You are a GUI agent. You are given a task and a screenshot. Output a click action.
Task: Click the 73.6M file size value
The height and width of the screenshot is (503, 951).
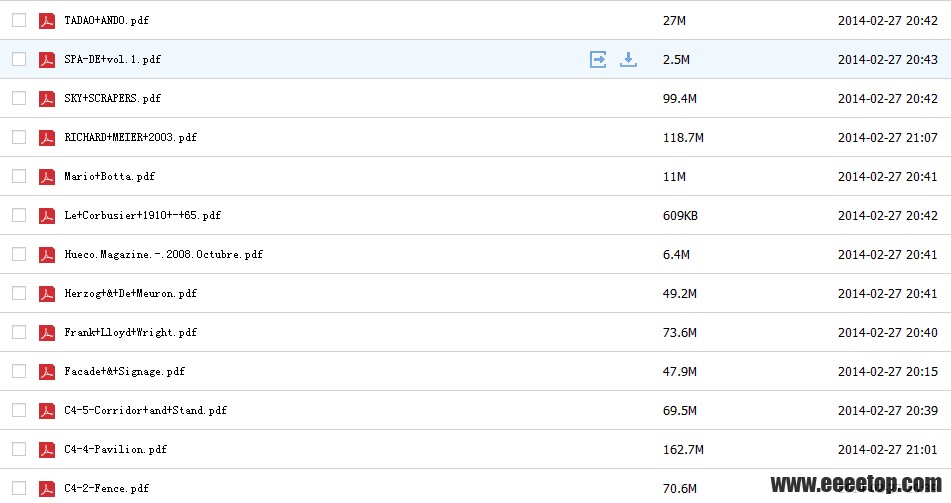pyautogui.click(x=679, y=333)
